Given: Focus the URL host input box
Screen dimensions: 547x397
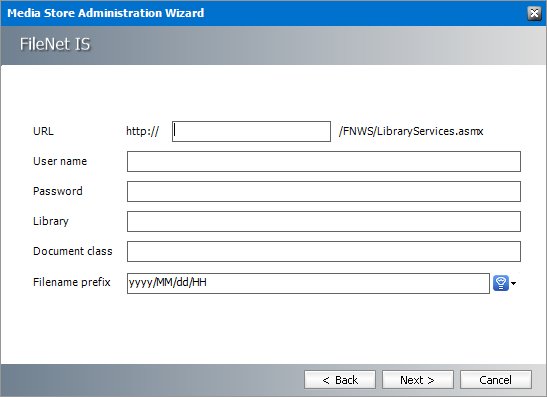Looking at the screenshot, I should pyautogui.click(x=251, y=132).
